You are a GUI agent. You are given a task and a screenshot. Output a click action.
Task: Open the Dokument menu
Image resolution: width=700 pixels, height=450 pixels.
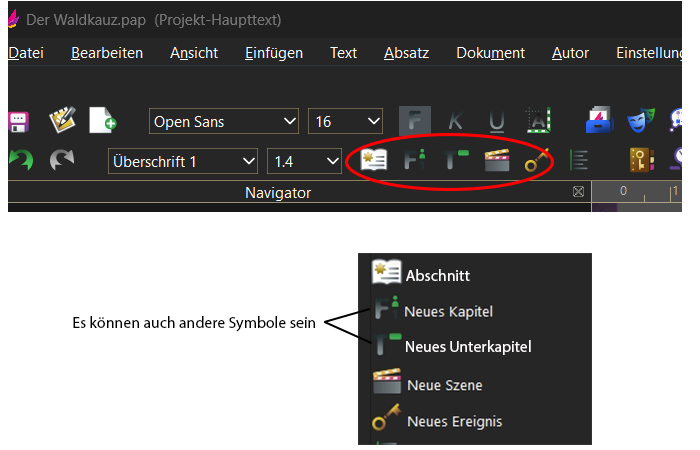coord(490,53)
